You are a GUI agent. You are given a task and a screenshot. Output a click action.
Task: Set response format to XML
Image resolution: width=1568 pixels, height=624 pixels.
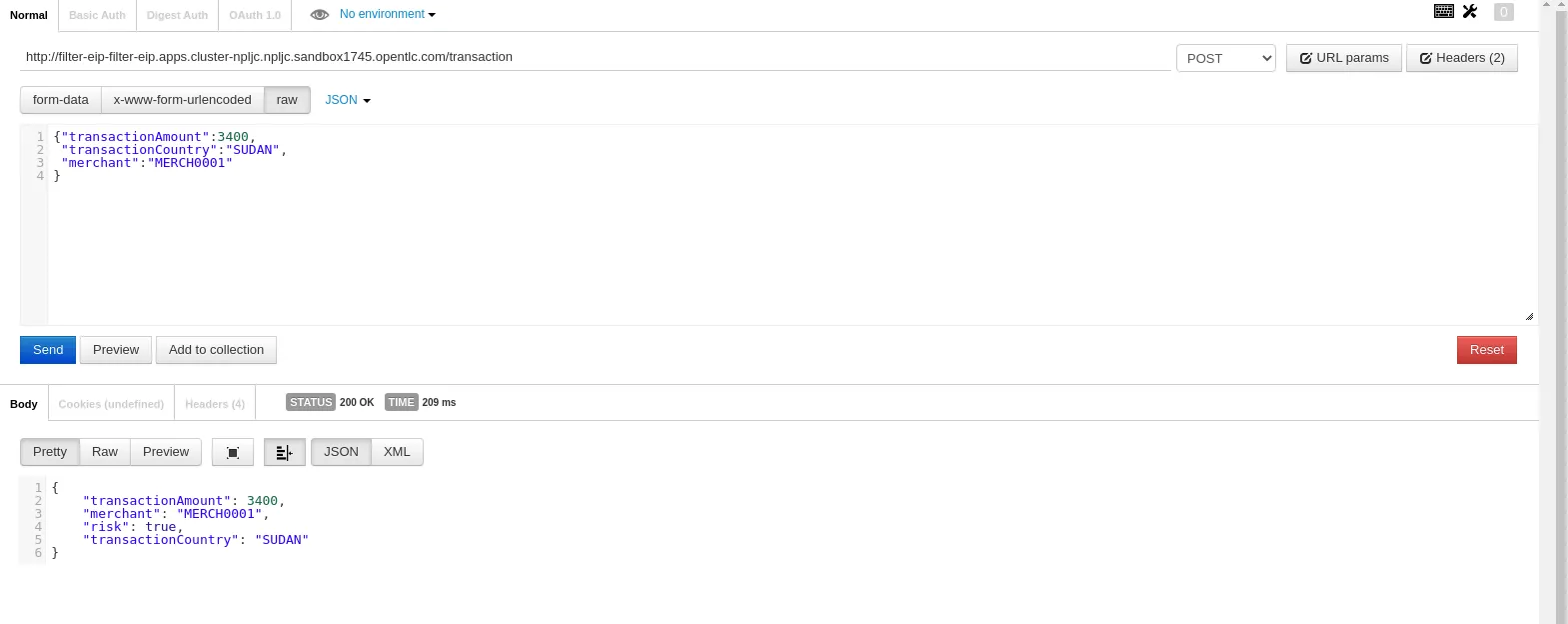[x=397, y=452]
